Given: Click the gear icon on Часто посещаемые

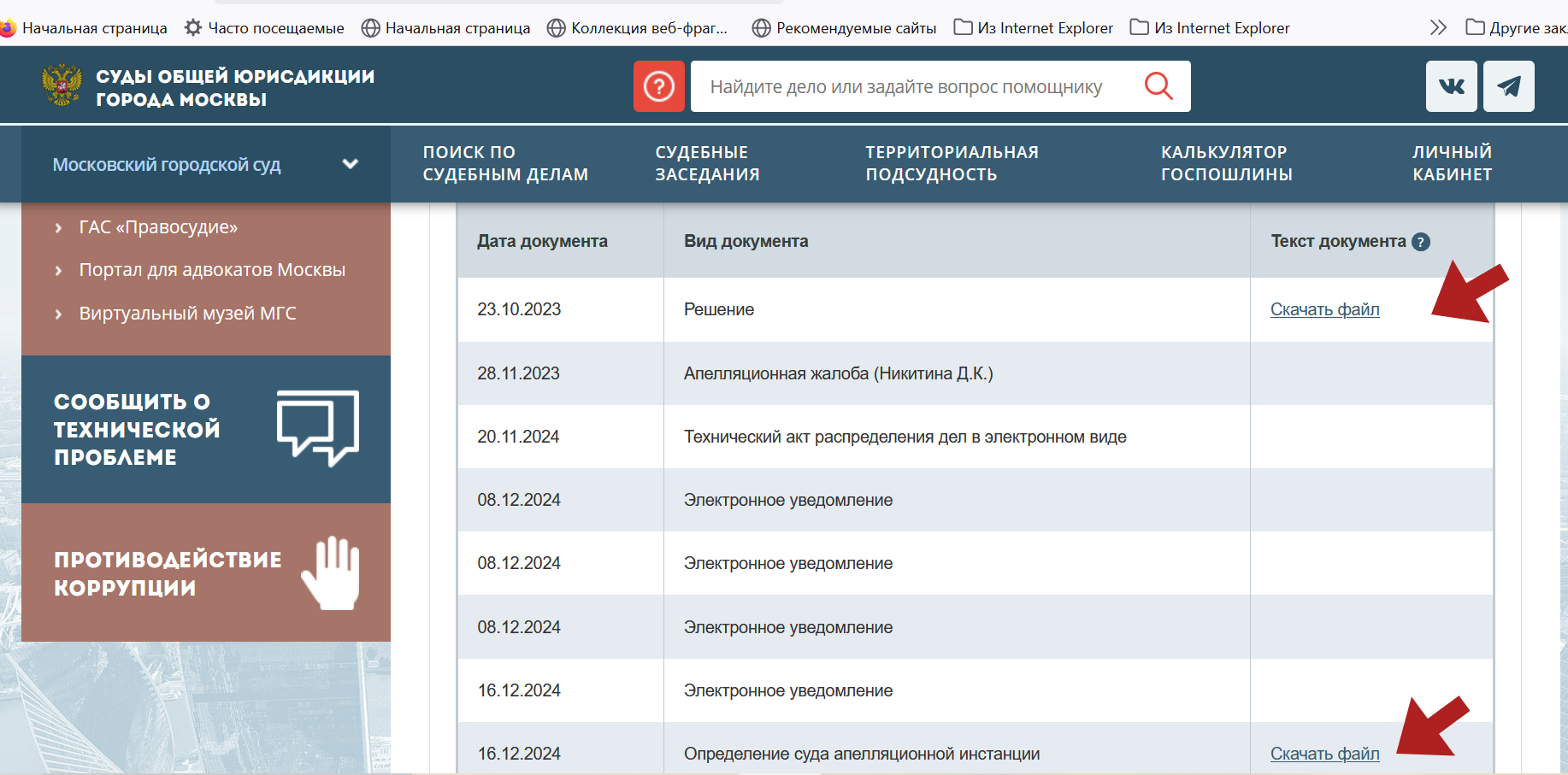Looking at the screenshot, I should pos(192,26).
